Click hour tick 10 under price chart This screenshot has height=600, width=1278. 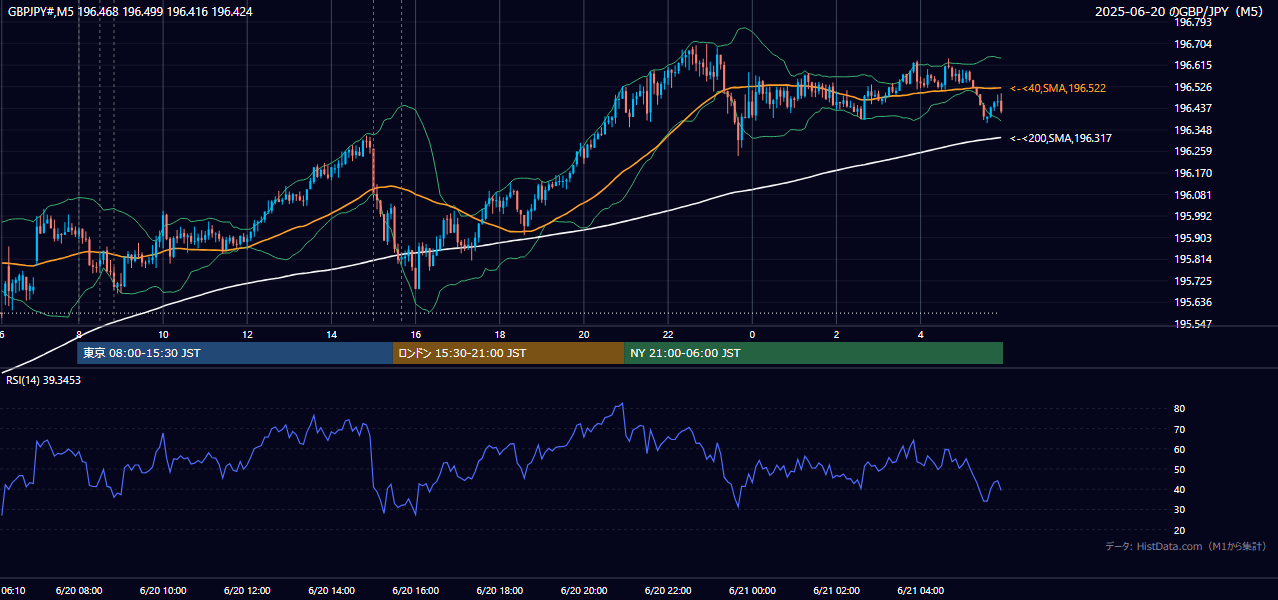pyautogui.click(x=162, y=334)
